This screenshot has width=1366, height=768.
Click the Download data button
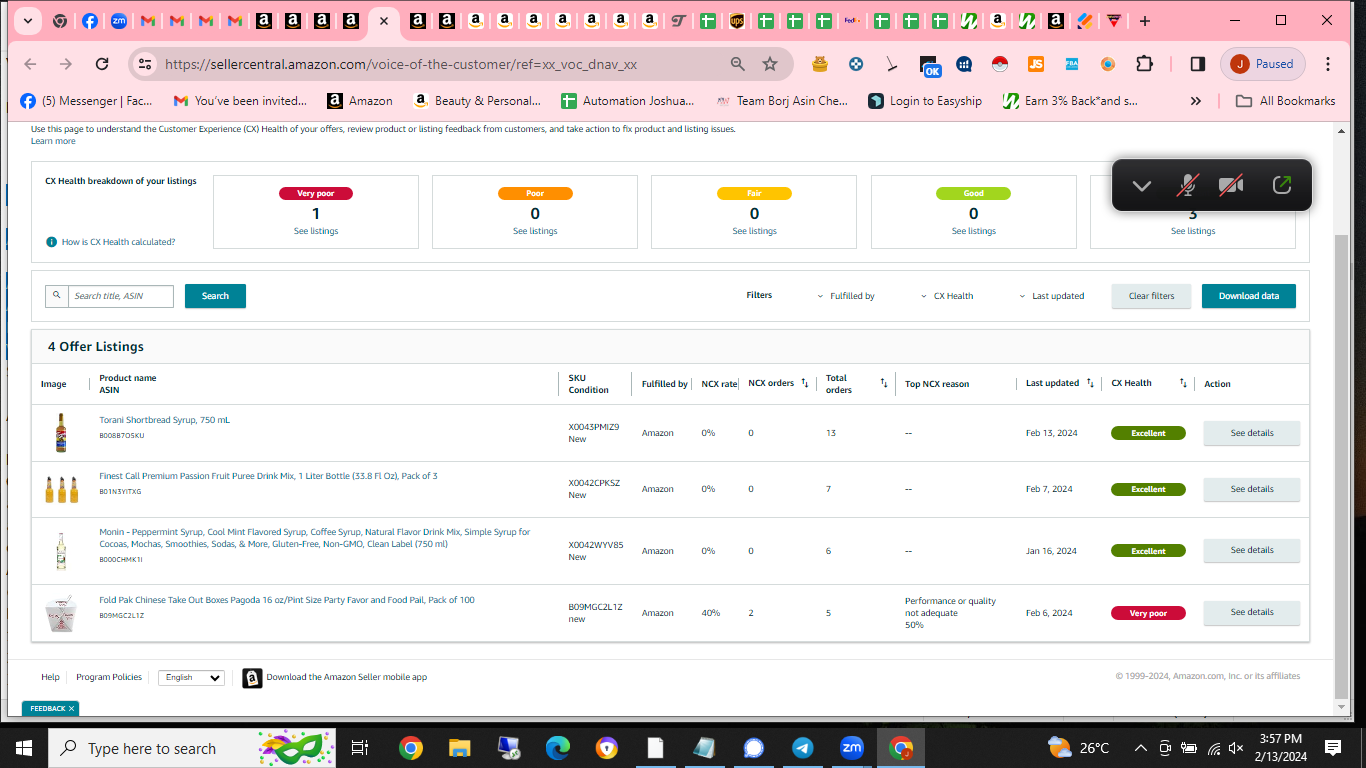pyautogui.click(x=1249, y=296)
